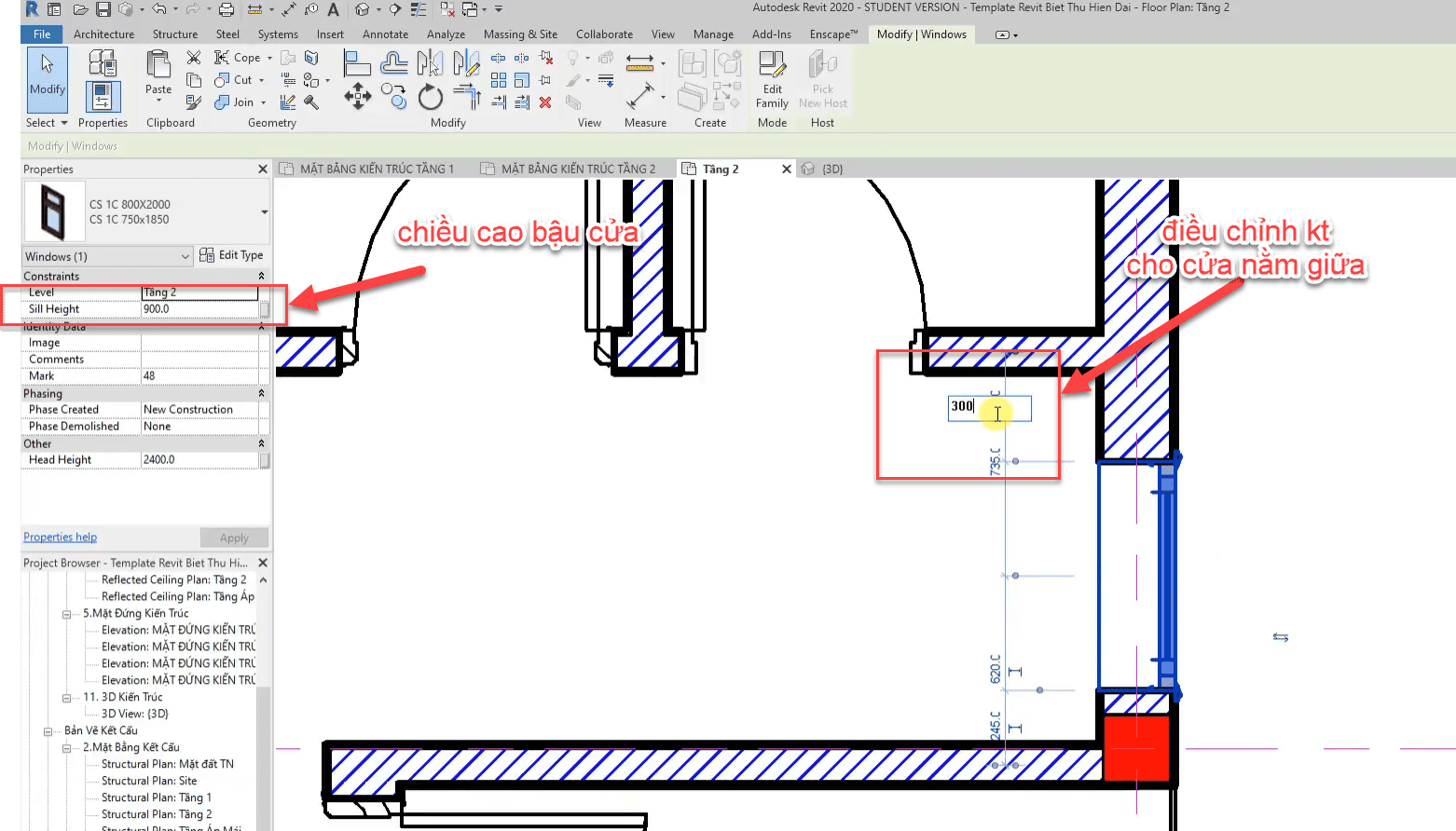Screen dimensions: 1456x831
Task: Click the Match Type Properties brush icon
Action: point(194,102)
